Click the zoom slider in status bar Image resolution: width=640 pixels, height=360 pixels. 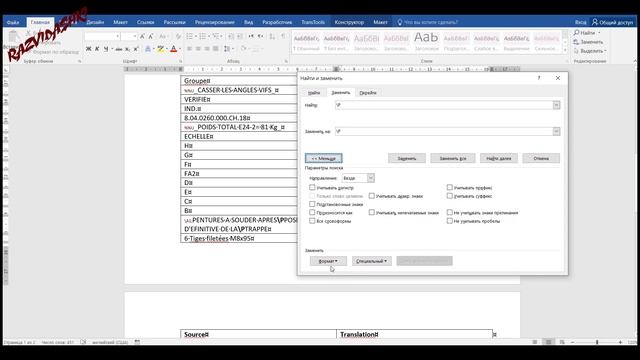click(x=597, y=342)
